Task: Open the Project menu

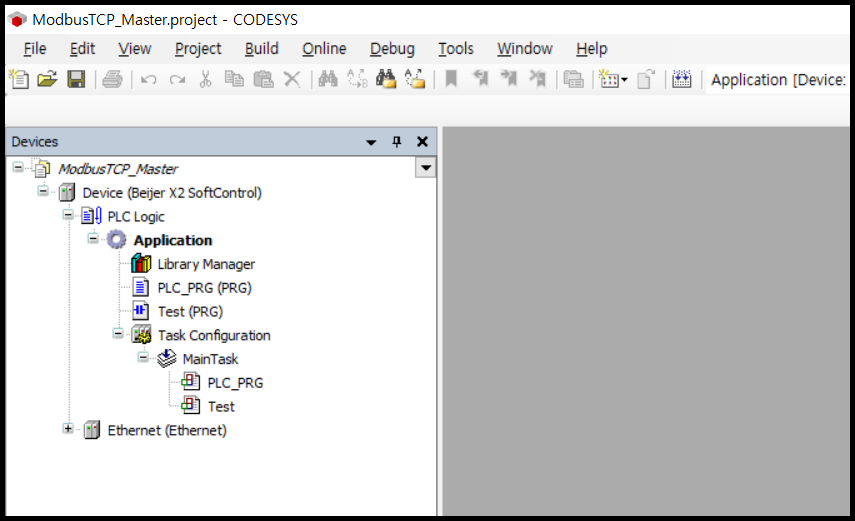Action: tap(198, 49)
